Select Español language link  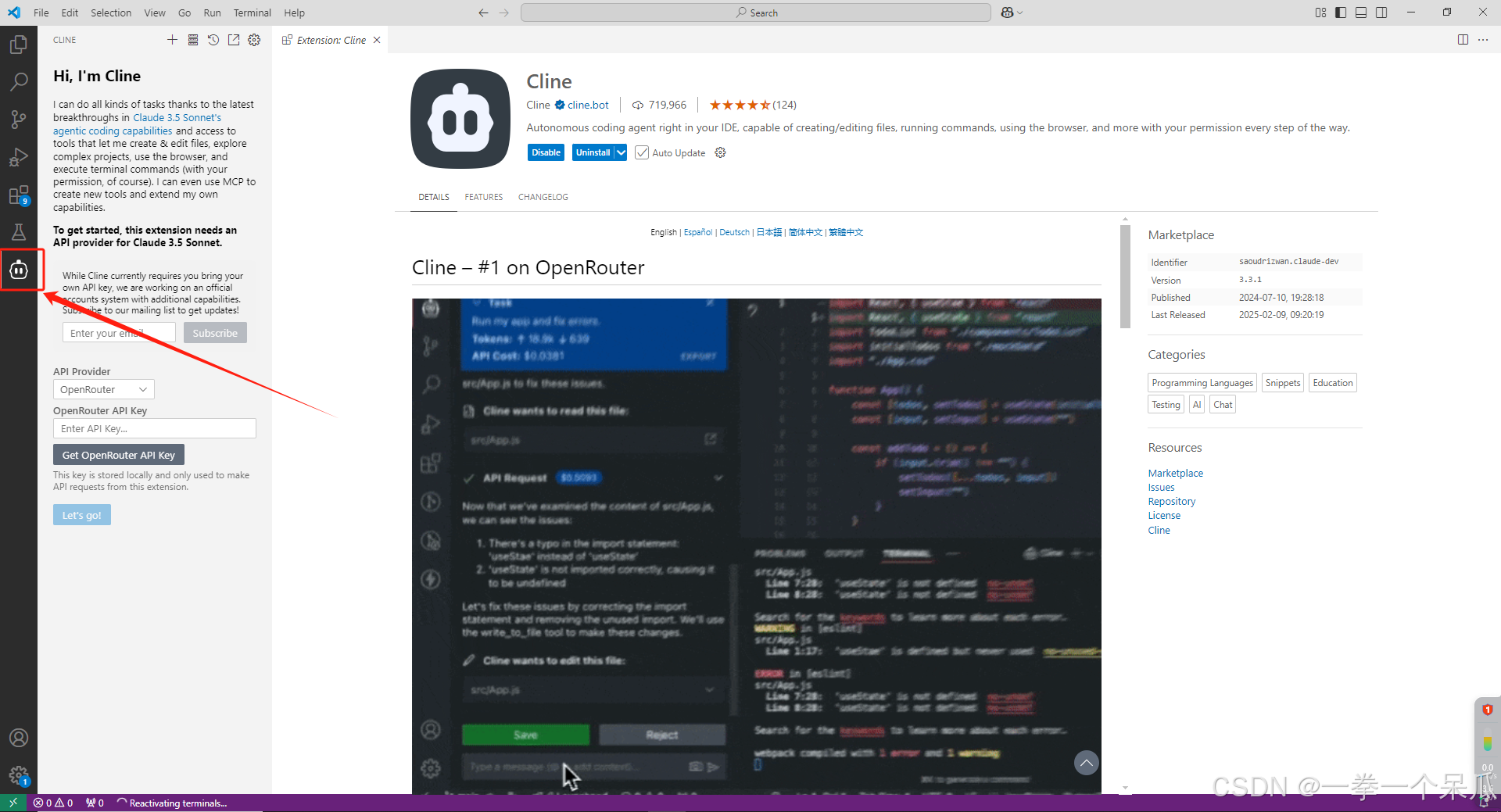coord(698,232)
